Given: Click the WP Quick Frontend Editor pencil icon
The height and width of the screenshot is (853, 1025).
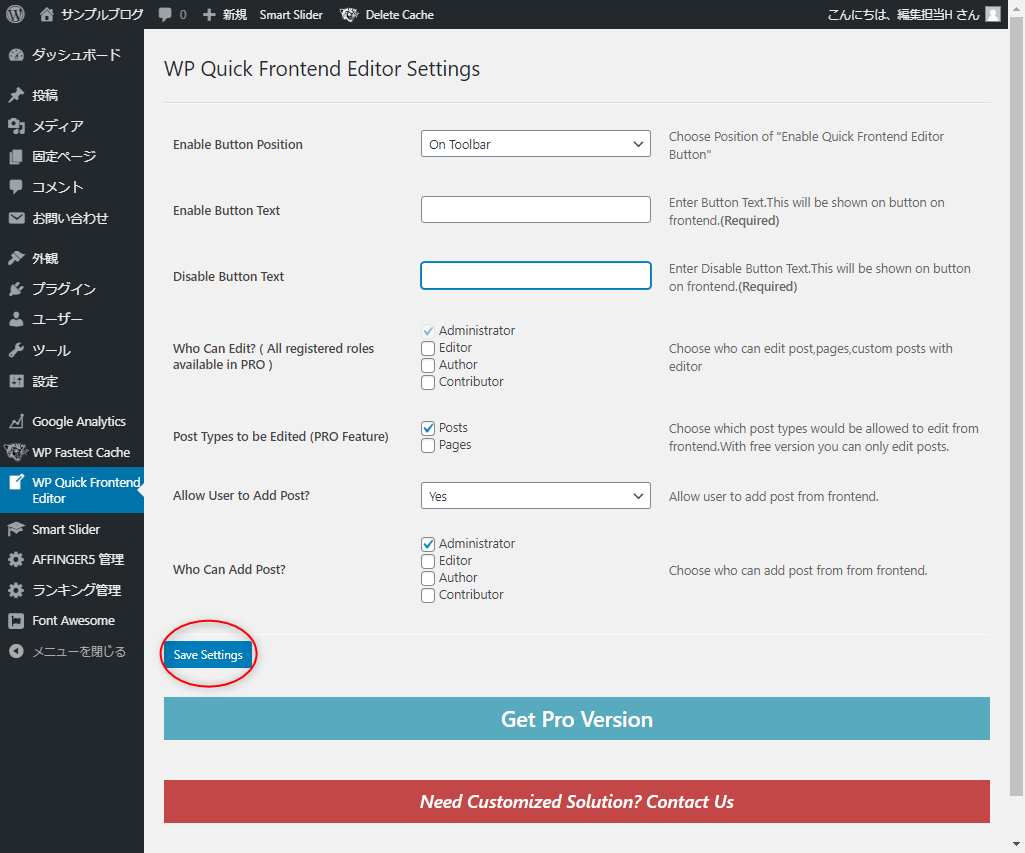Looking at the screenshot, I should coord(16,482).
